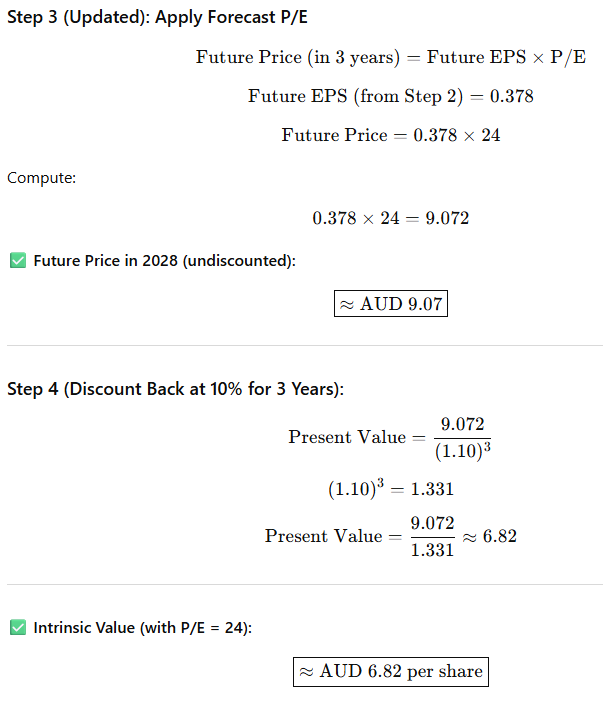The width and height of the screenshot is (603, 703).
Task: Select the 0.378 × 24 = 9.072 calculation
Action: click(x=391, y=218)
